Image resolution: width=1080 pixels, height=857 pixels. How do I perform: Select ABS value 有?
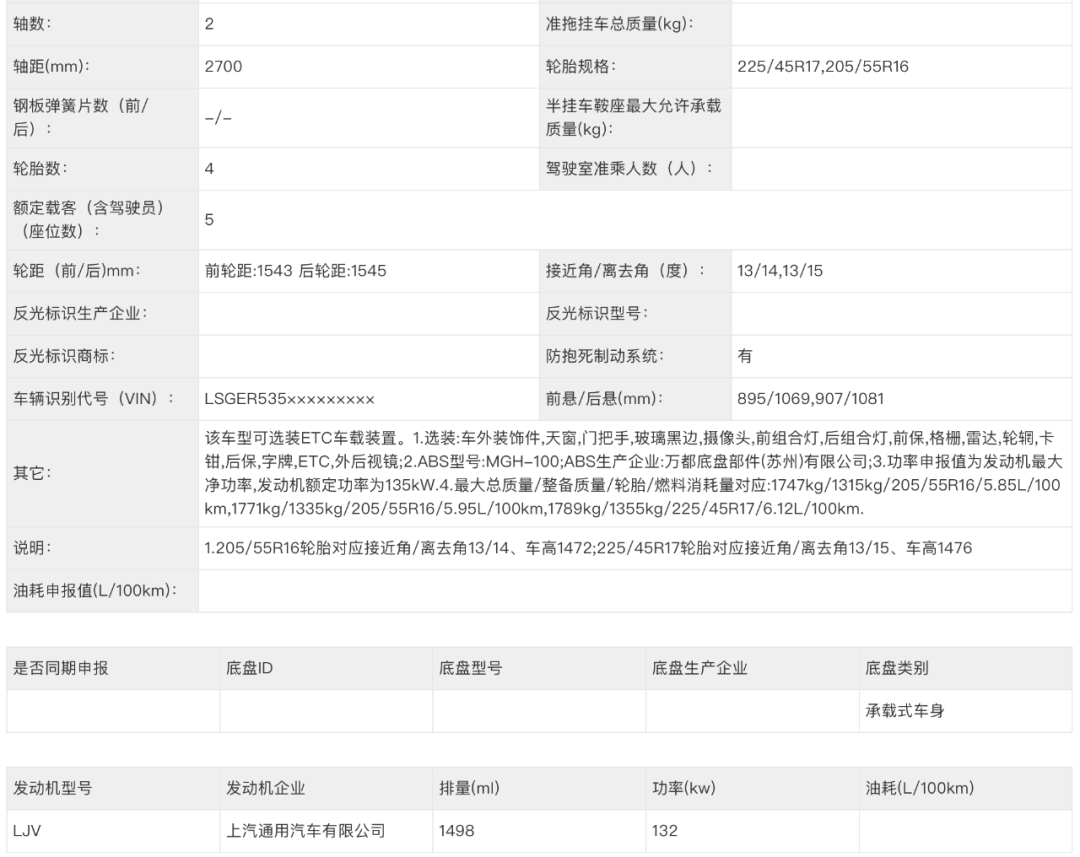point(745,356)
